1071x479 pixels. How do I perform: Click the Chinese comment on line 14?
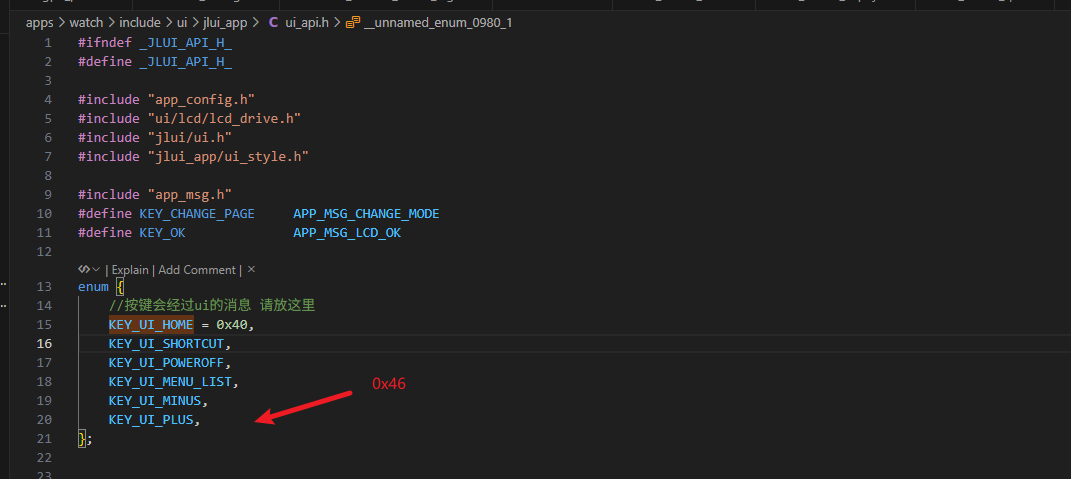tap(212, 305)
